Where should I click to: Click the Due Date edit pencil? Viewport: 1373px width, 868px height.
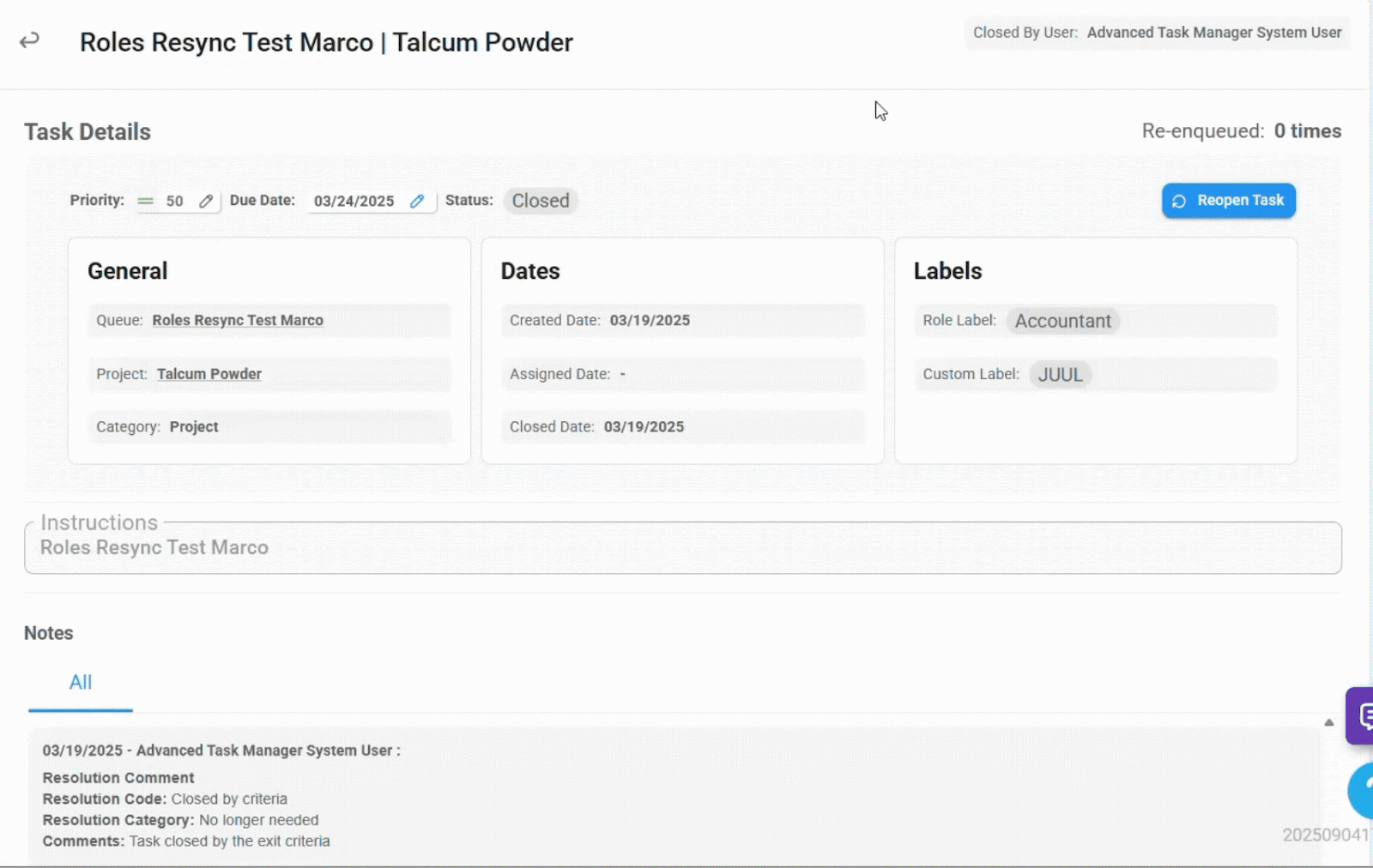(x=417, y=201)
